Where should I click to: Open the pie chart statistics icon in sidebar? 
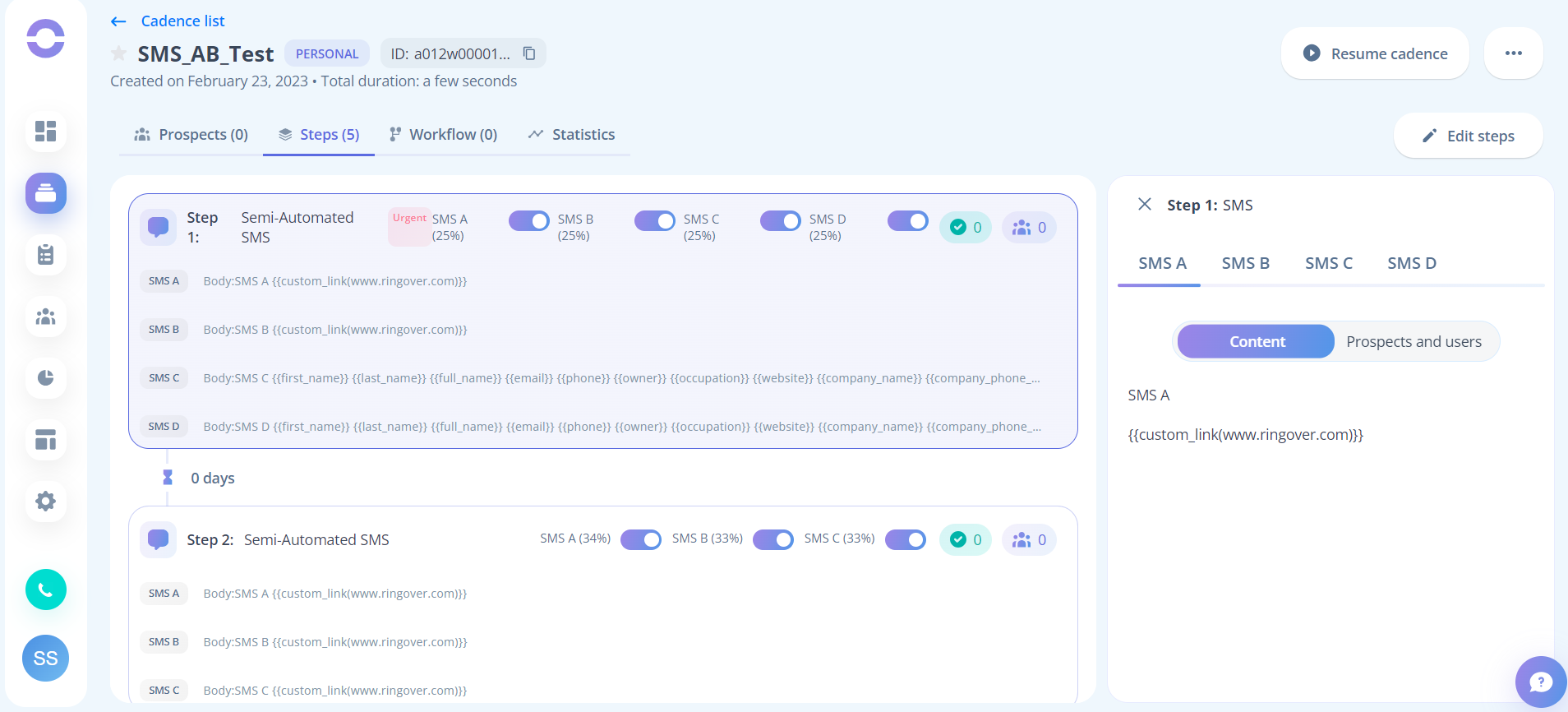tap(46, 378)
